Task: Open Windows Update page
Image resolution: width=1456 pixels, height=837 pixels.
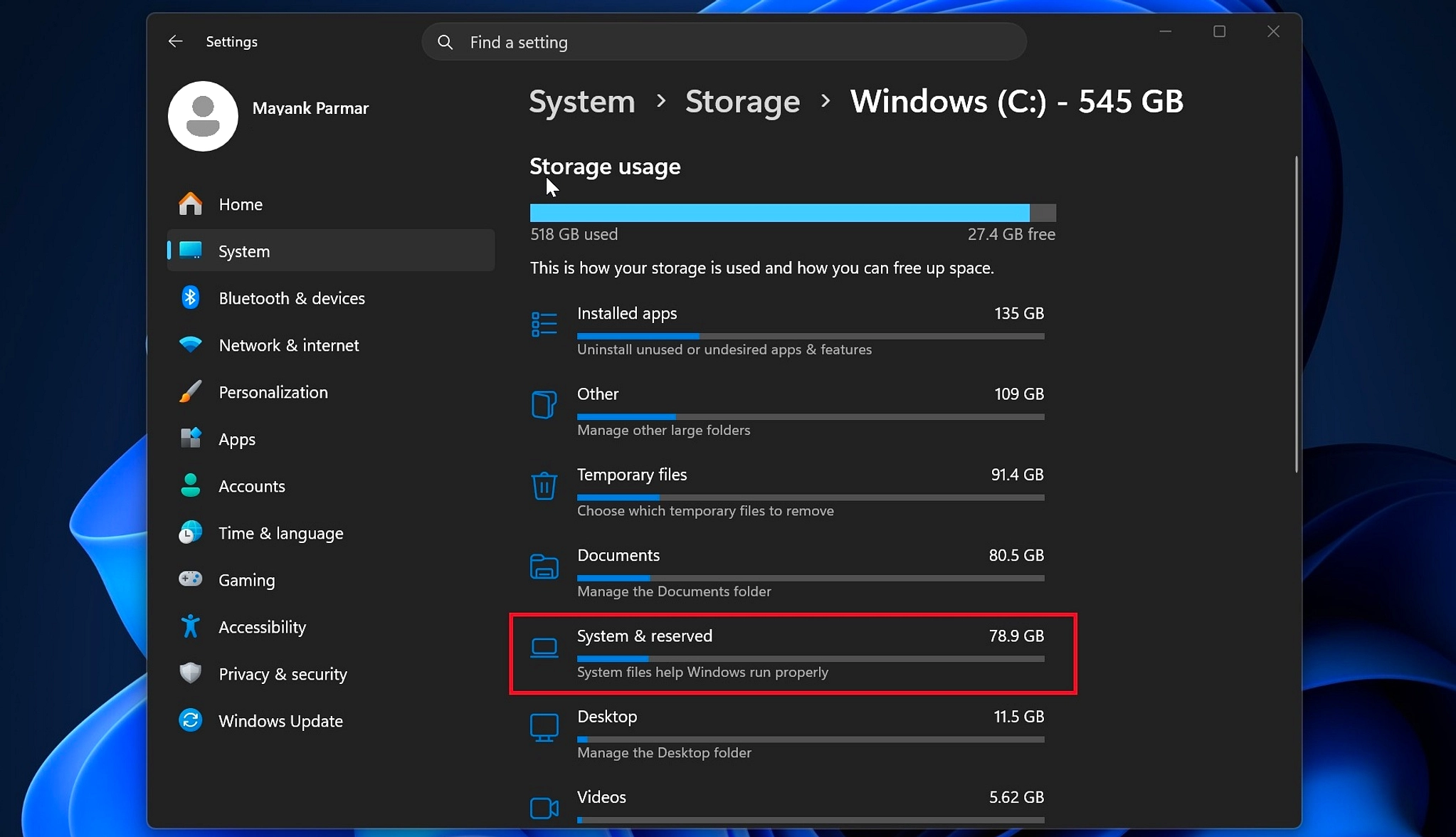Action: pyautogui.click(x=330, y=721)
